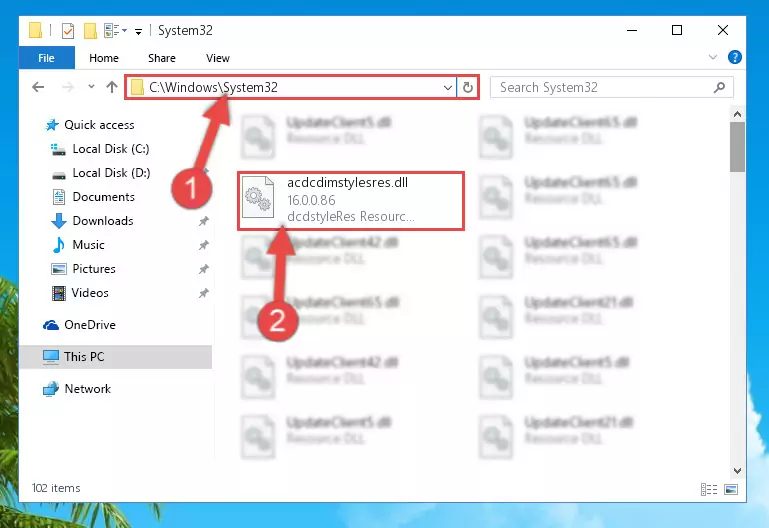
Task: Click the search magnifier icon
Action: 719,88
